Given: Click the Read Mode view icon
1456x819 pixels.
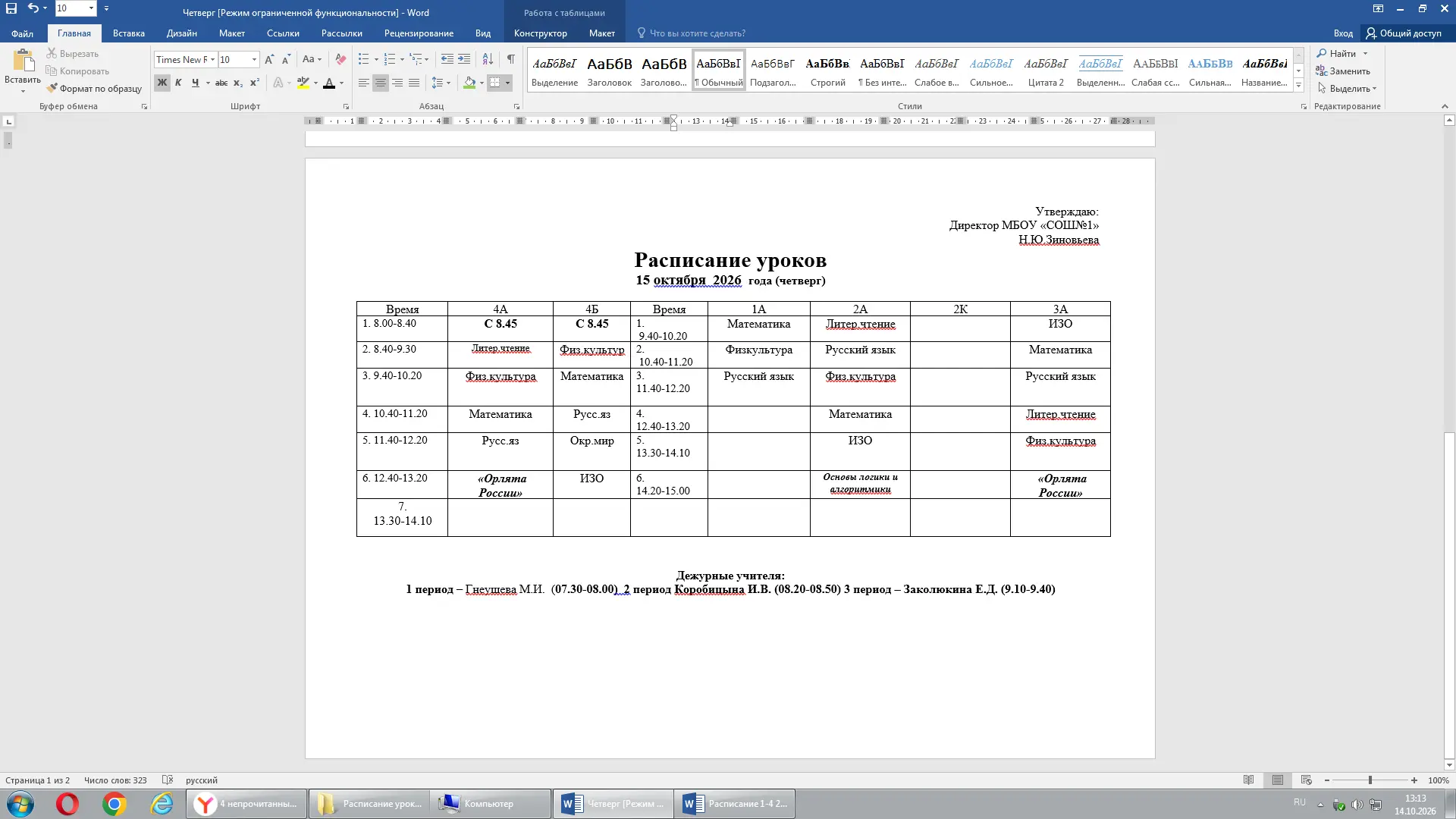Looking at the screenshot, I should 1249,780.
